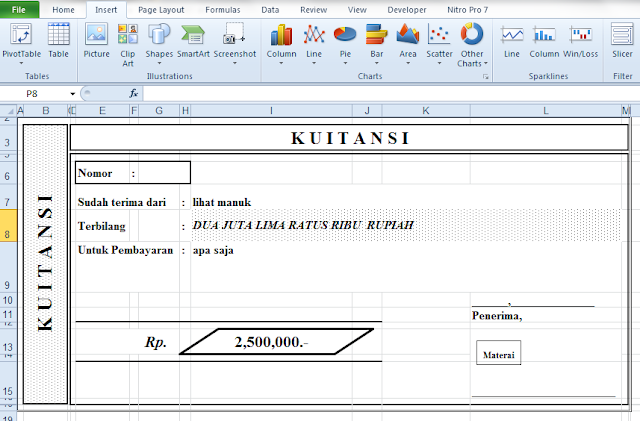Viewport: 640px width, 421px height.
Task: Switch to the Home tab
Action: 63,10
